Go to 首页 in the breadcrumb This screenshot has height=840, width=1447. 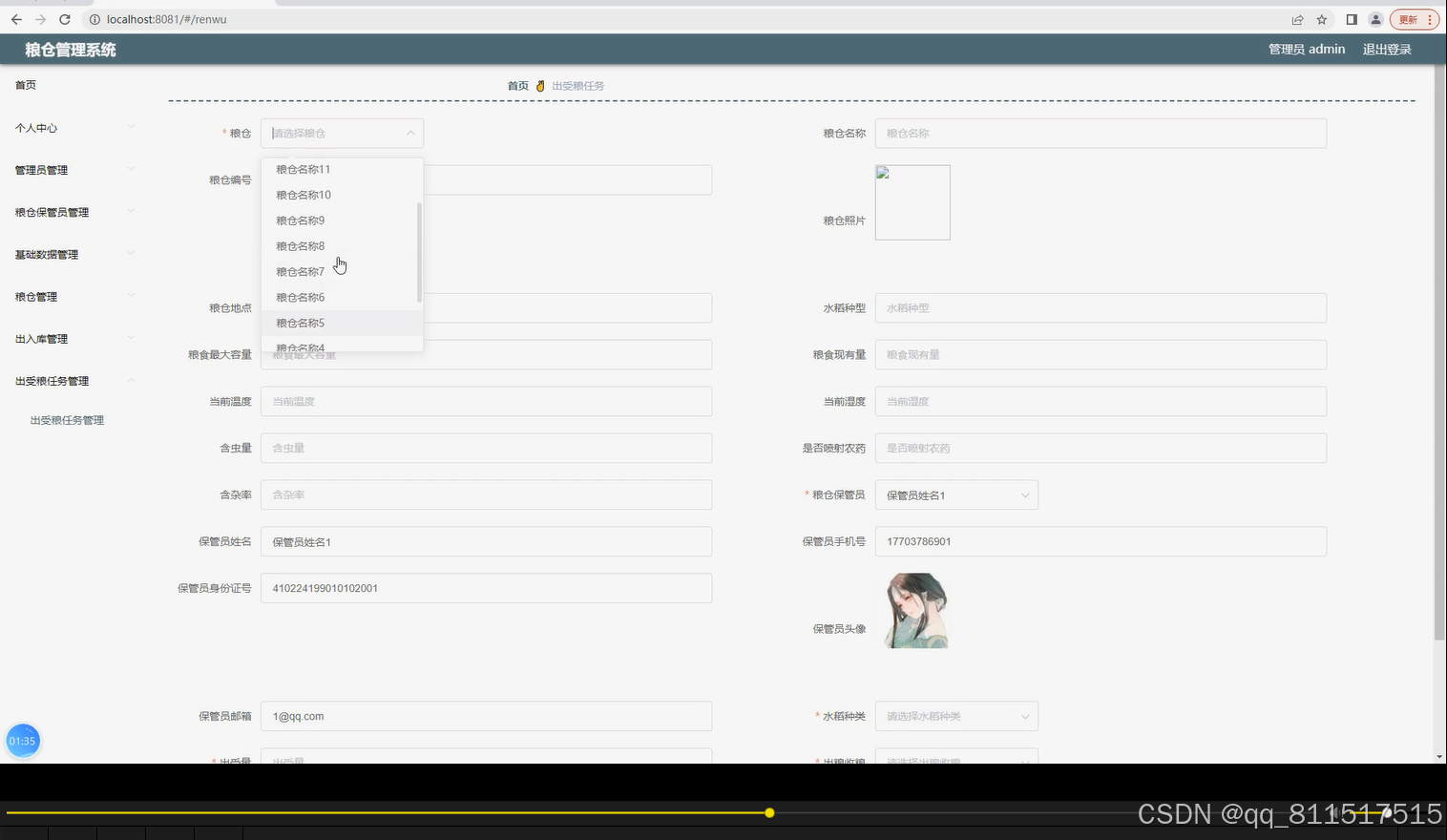518,86
